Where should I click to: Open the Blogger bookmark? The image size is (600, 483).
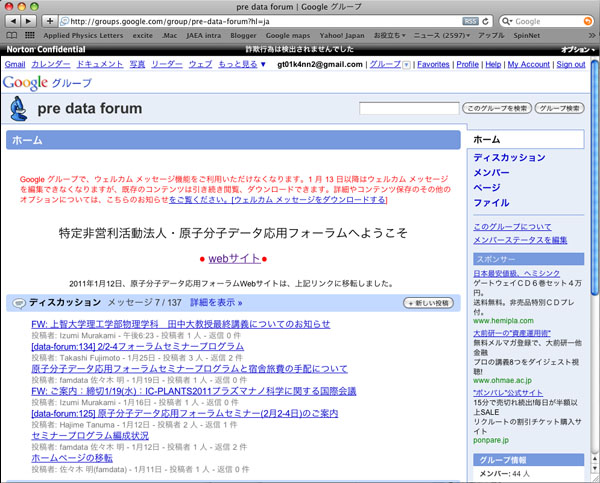(243, 36)
